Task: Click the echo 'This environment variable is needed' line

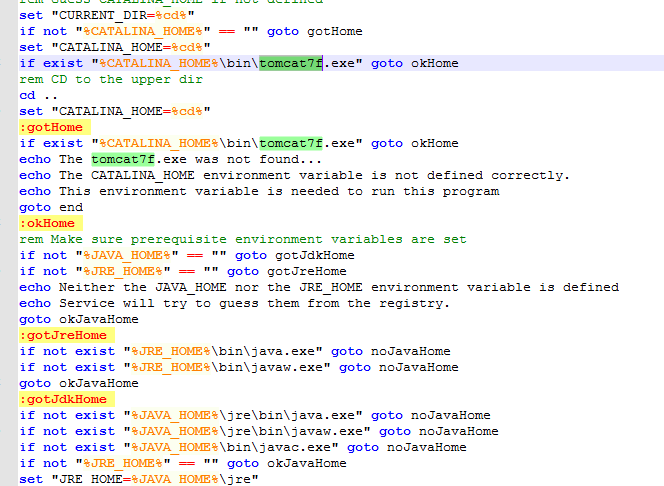Action: pyautogui.click(x=259, y=191)
